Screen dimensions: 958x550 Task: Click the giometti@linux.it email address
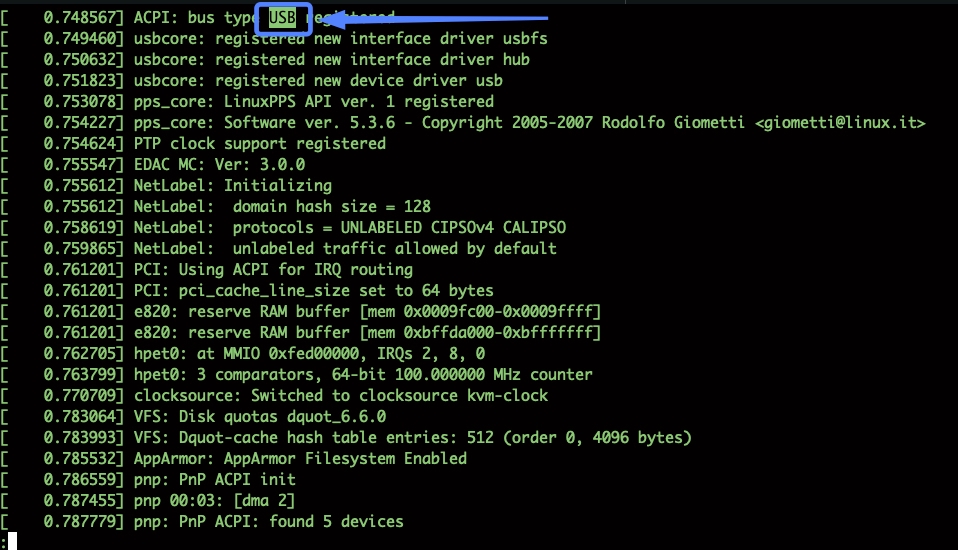840,122
